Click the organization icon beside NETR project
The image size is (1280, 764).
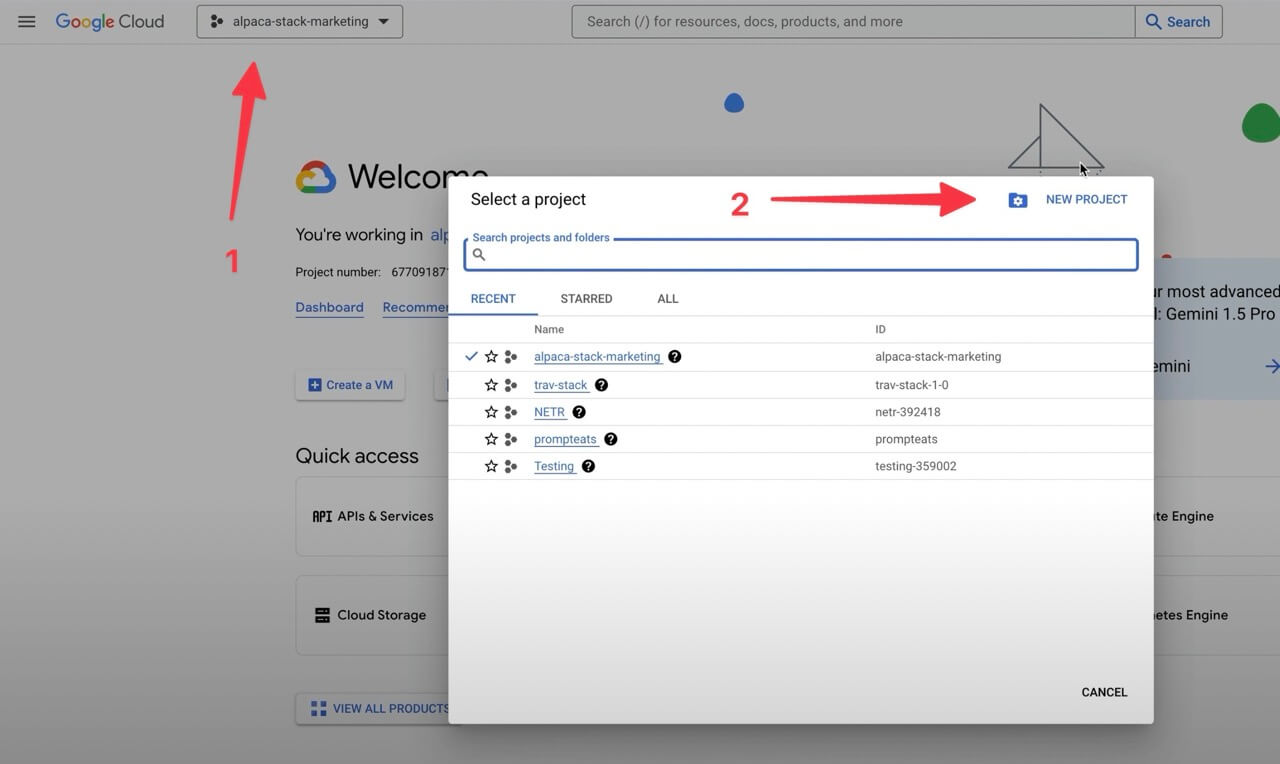510,412
